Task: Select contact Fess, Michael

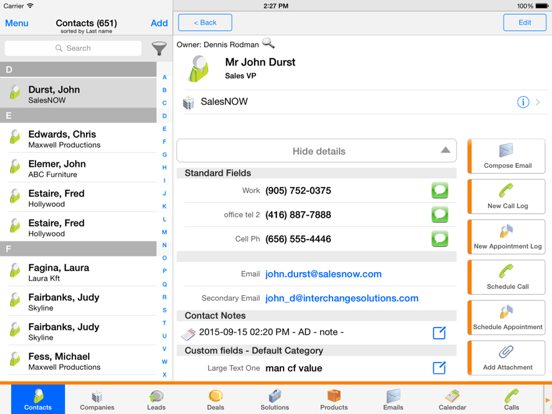Action: tap(78, 360)
